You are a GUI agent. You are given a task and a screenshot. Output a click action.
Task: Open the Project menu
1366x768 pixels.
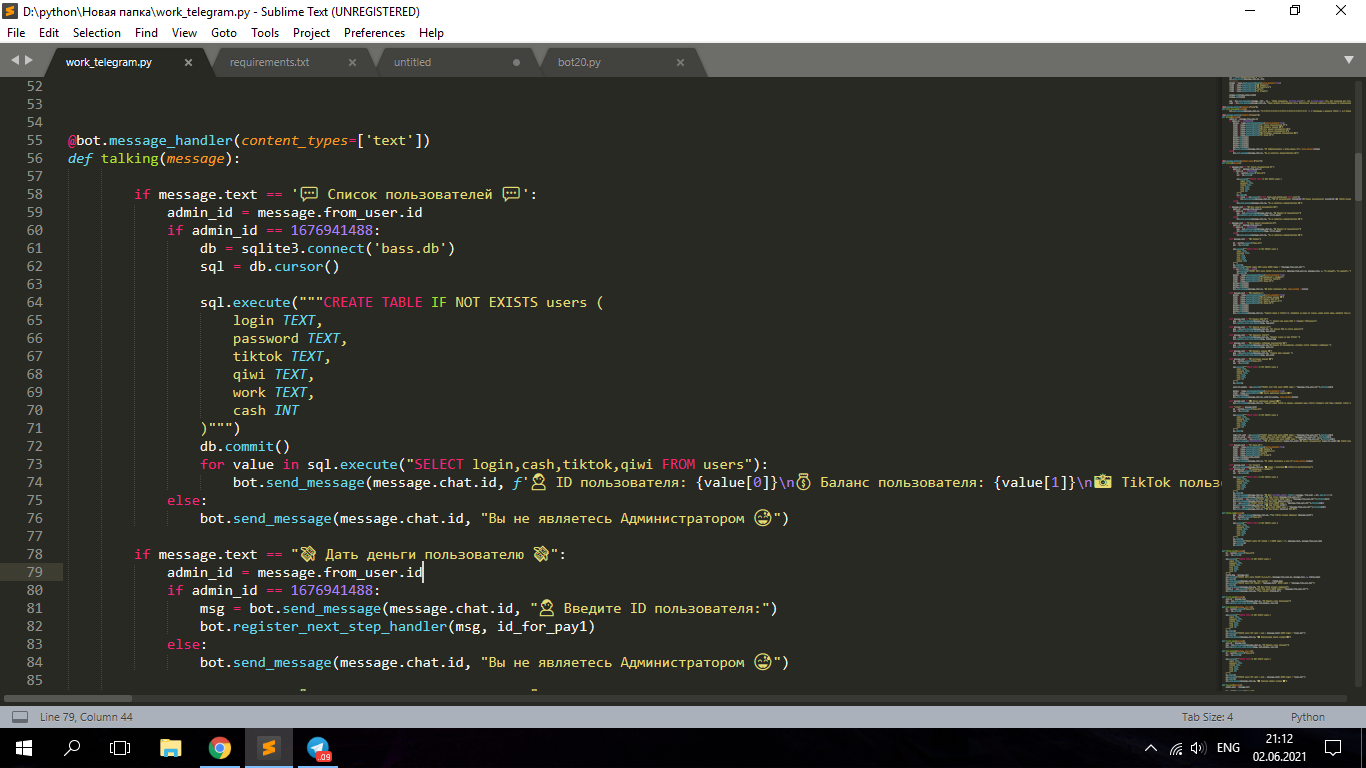(311, 32)
